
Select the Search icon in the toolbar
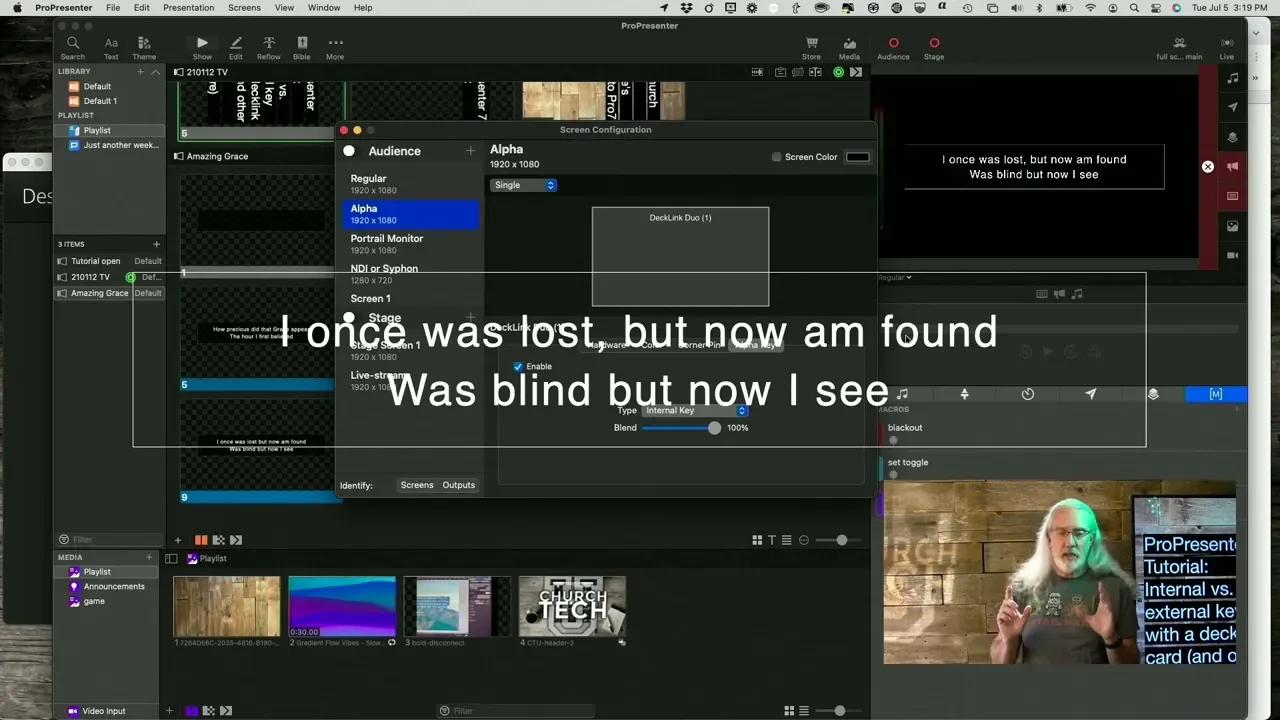click(72, 44)
